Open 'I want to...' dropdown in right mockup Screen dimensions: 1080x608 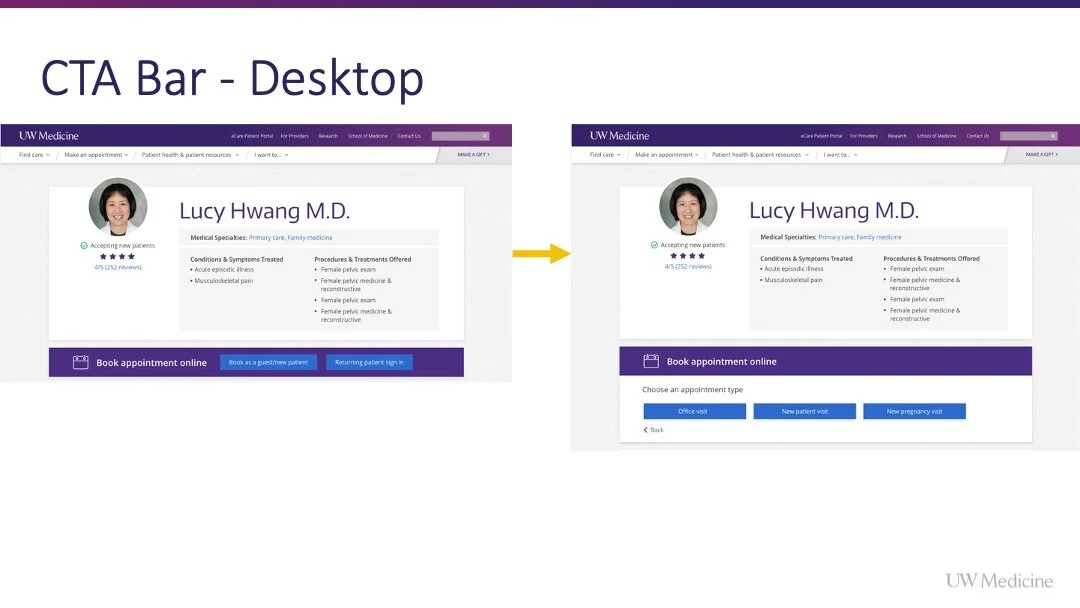840,155
